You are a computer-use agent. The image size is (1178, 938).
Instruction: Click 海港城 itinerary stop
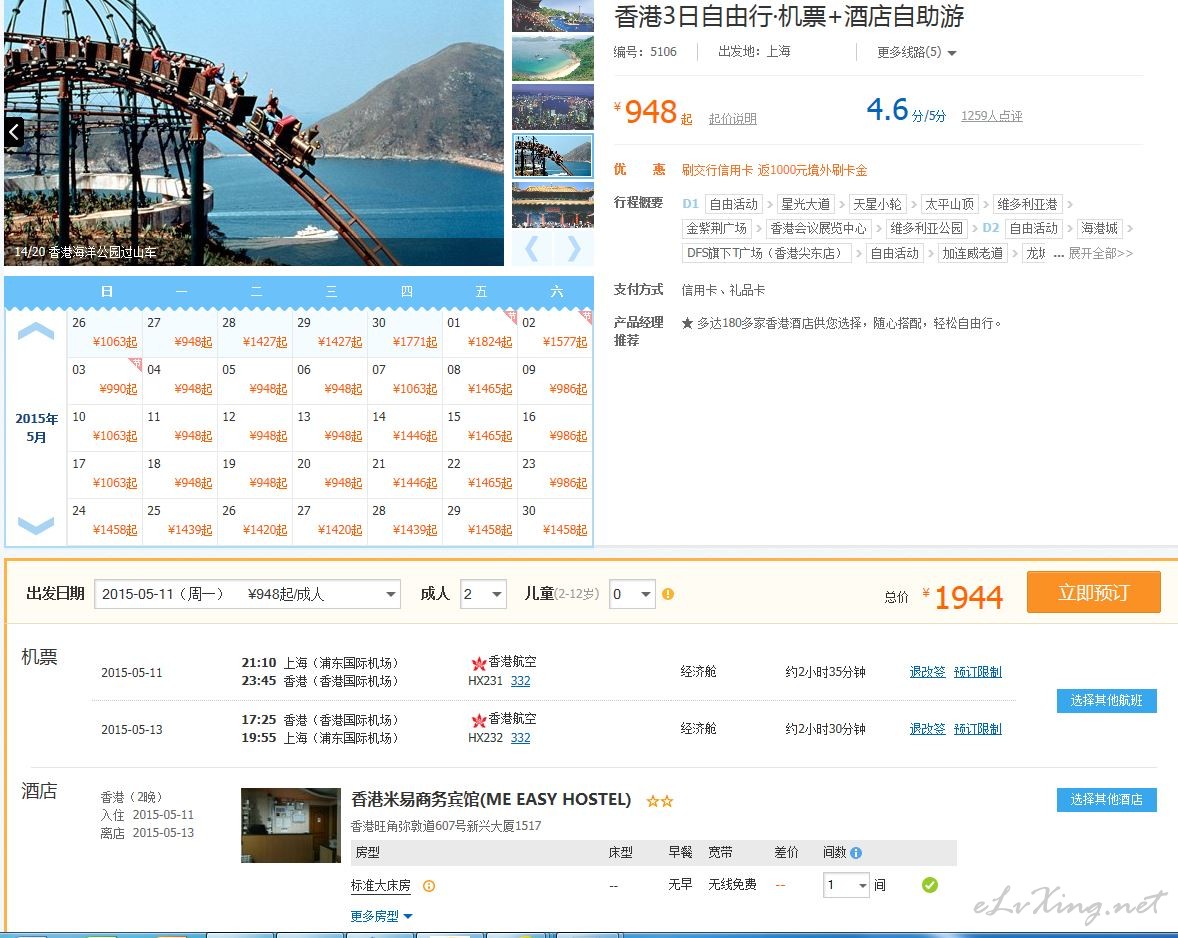[x=1099, y=228]
